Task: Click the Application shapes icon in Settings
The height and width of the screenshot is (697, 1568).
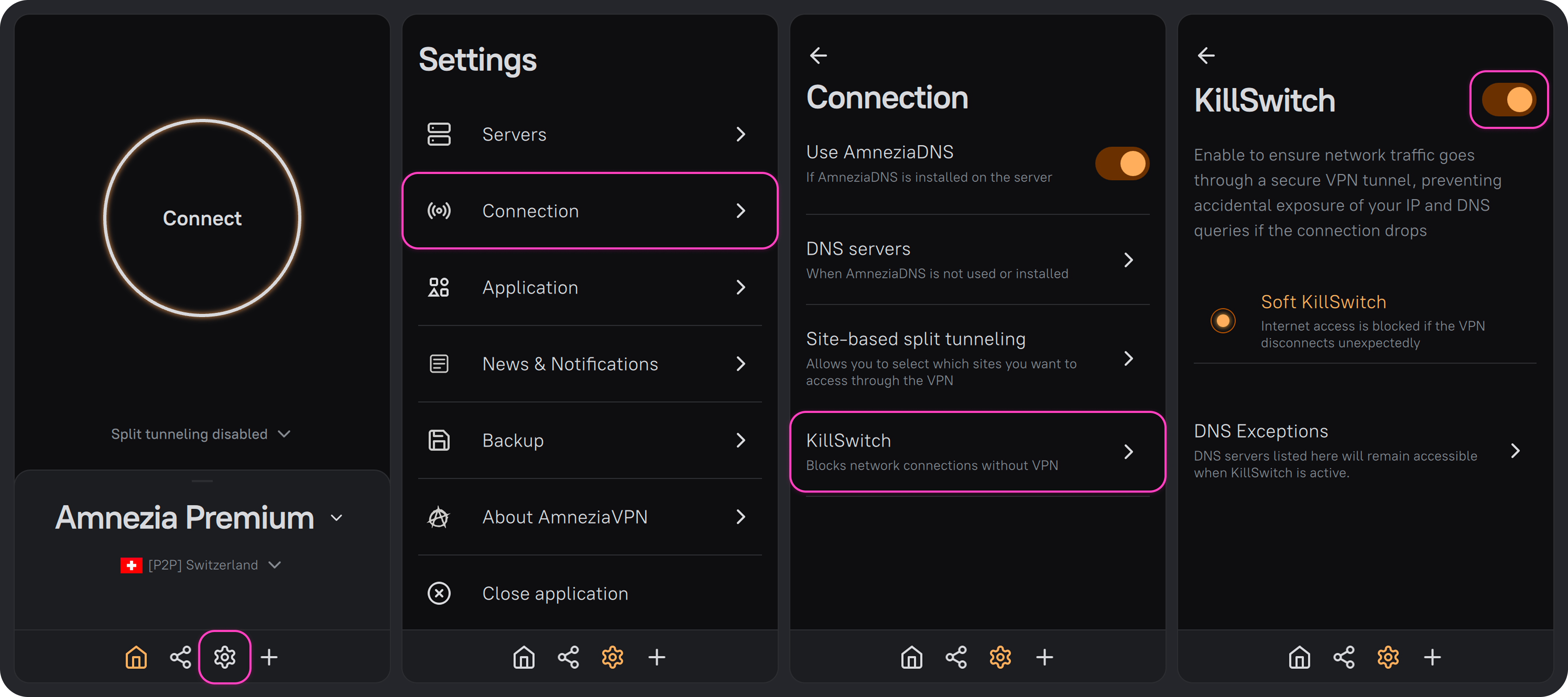Action: pos(439,287)
